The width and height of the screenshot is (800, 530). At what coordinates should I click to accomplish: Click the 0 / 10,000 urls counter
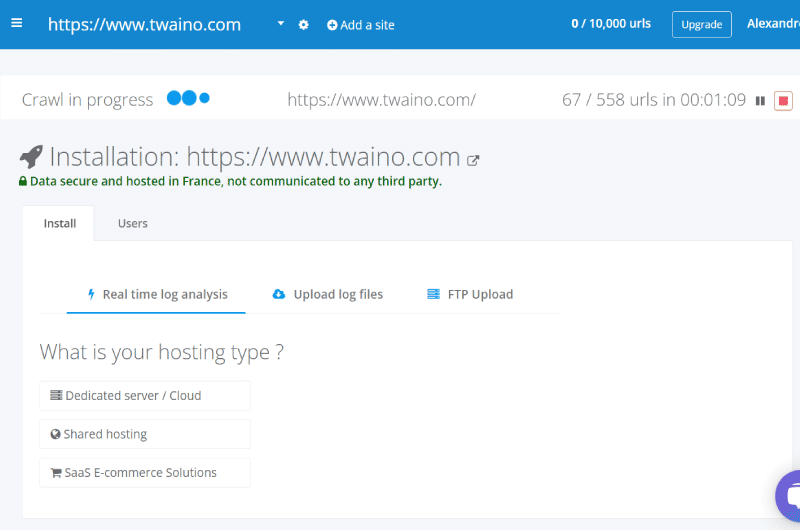pos(611,23)
